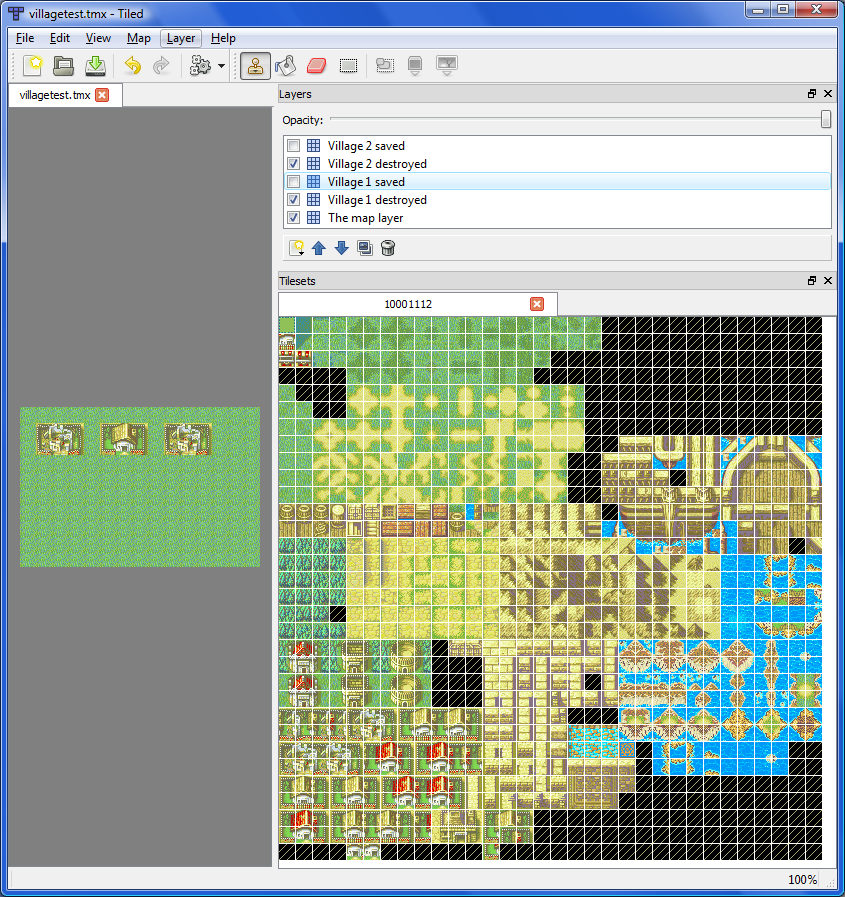Select the Bucket Fill tool
Viewport: 845px width, 897px height.
pos(286,66)
